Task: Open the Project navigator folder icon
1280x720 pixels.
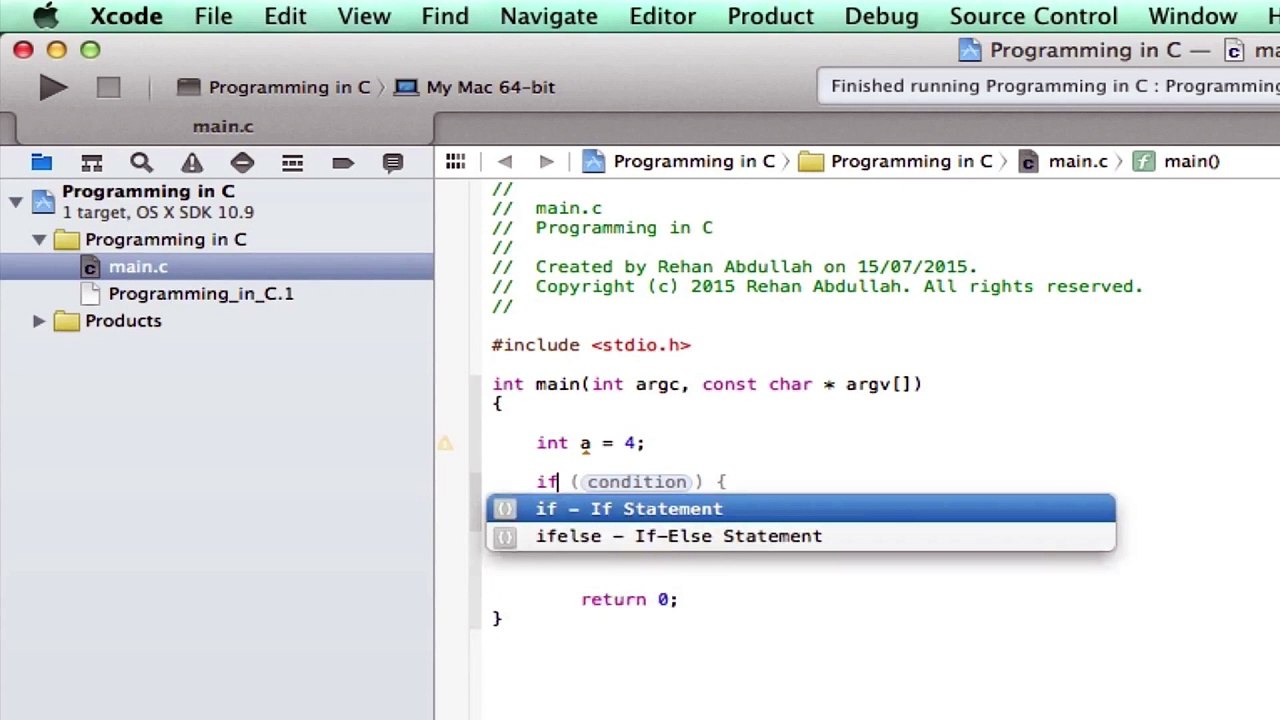Action: click(x=41, y=162)
